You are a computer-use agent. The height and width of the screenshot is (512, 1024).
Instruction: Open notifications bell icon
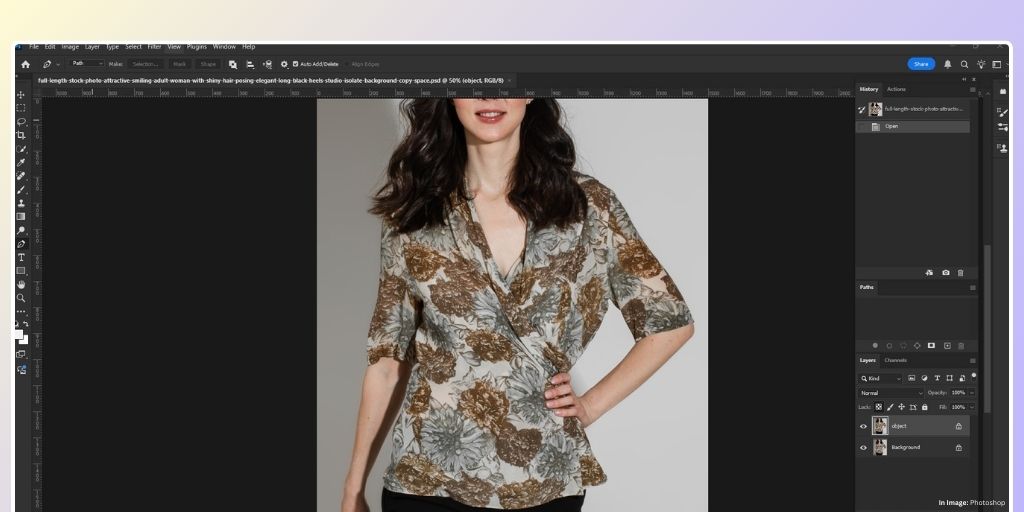point(948,64)
